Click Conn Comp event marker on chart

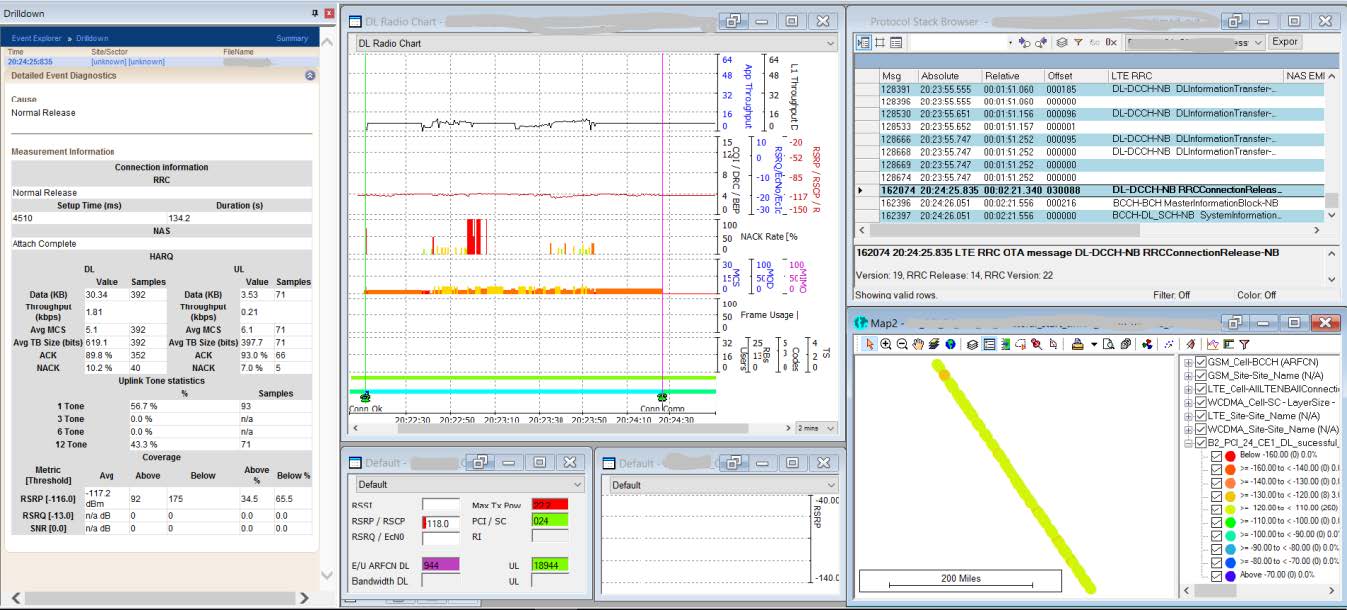(x=662, y=399)
